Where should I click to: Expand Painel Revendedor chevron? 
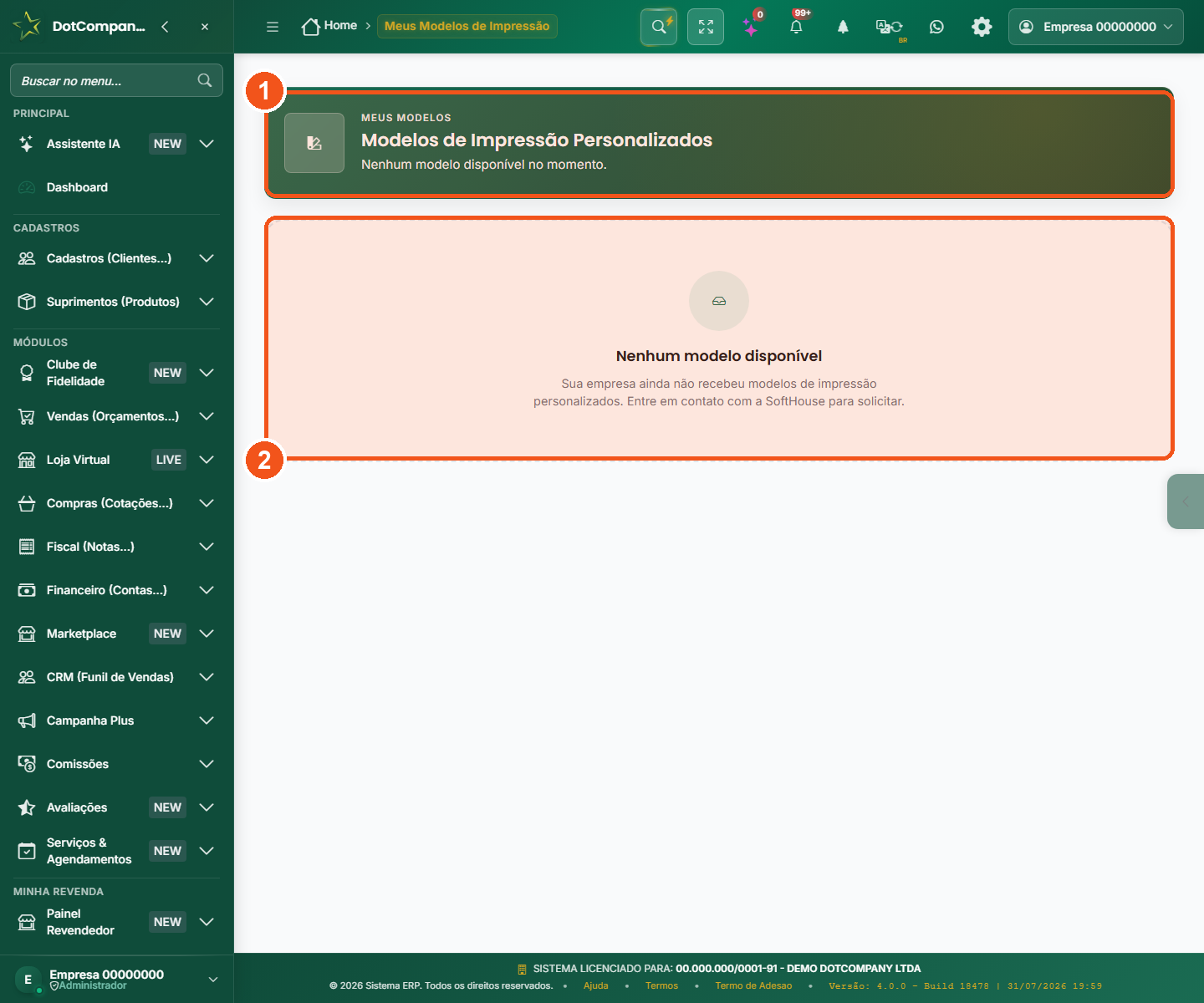(x=207, y=922)
